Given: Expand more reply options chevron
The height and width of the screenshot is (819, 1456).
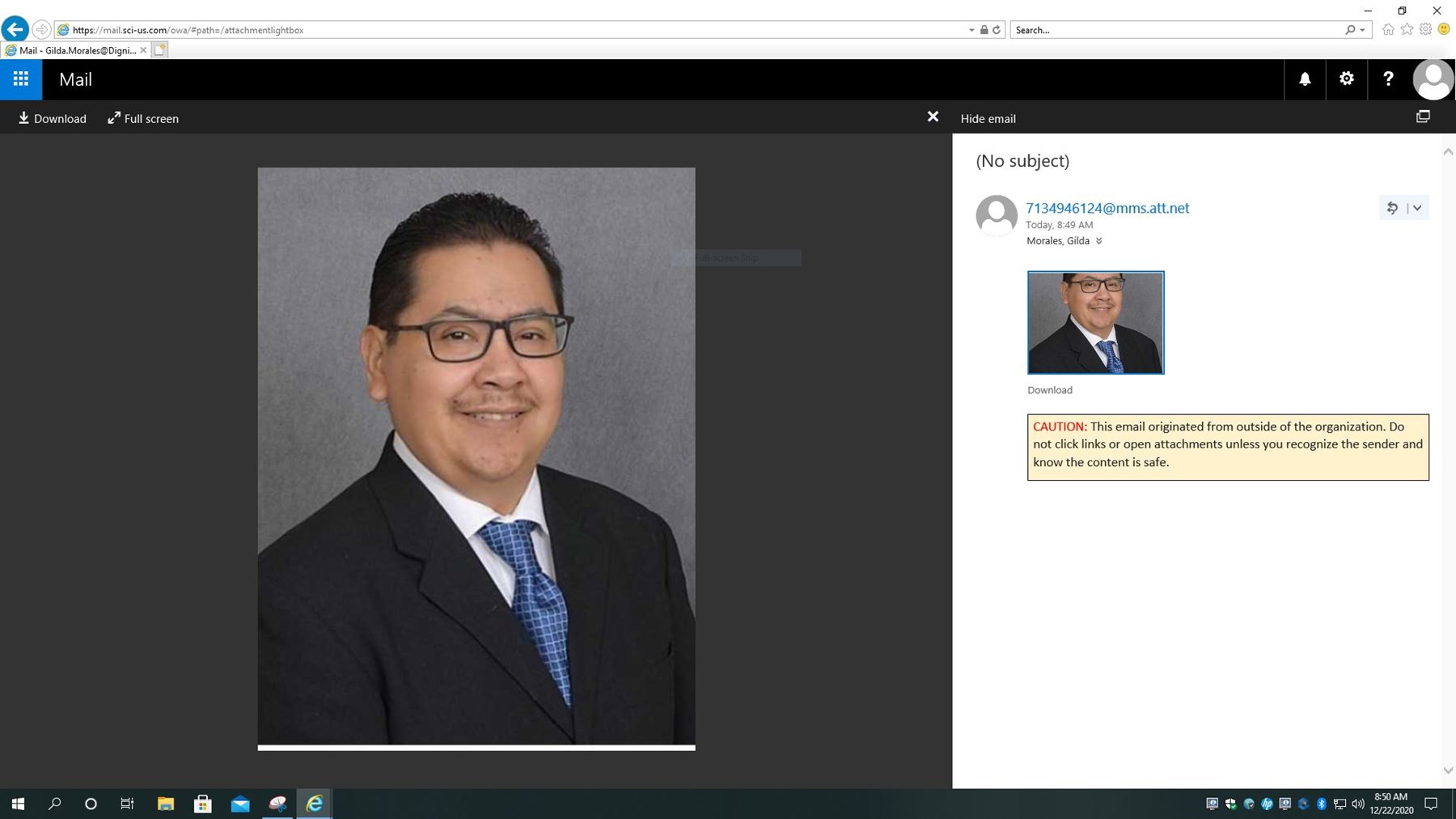Looking at the screenshot, I should (1418, 208).
